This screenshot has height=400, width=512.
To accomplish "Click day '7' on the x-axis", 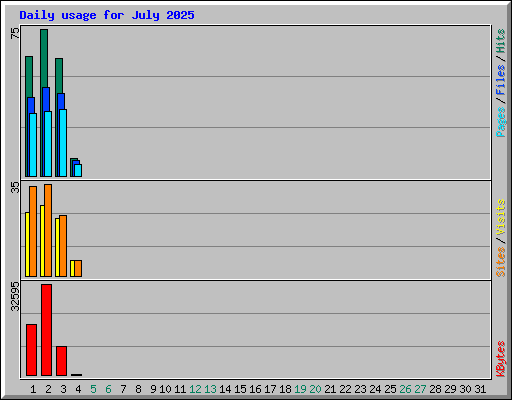I will 123,389.
